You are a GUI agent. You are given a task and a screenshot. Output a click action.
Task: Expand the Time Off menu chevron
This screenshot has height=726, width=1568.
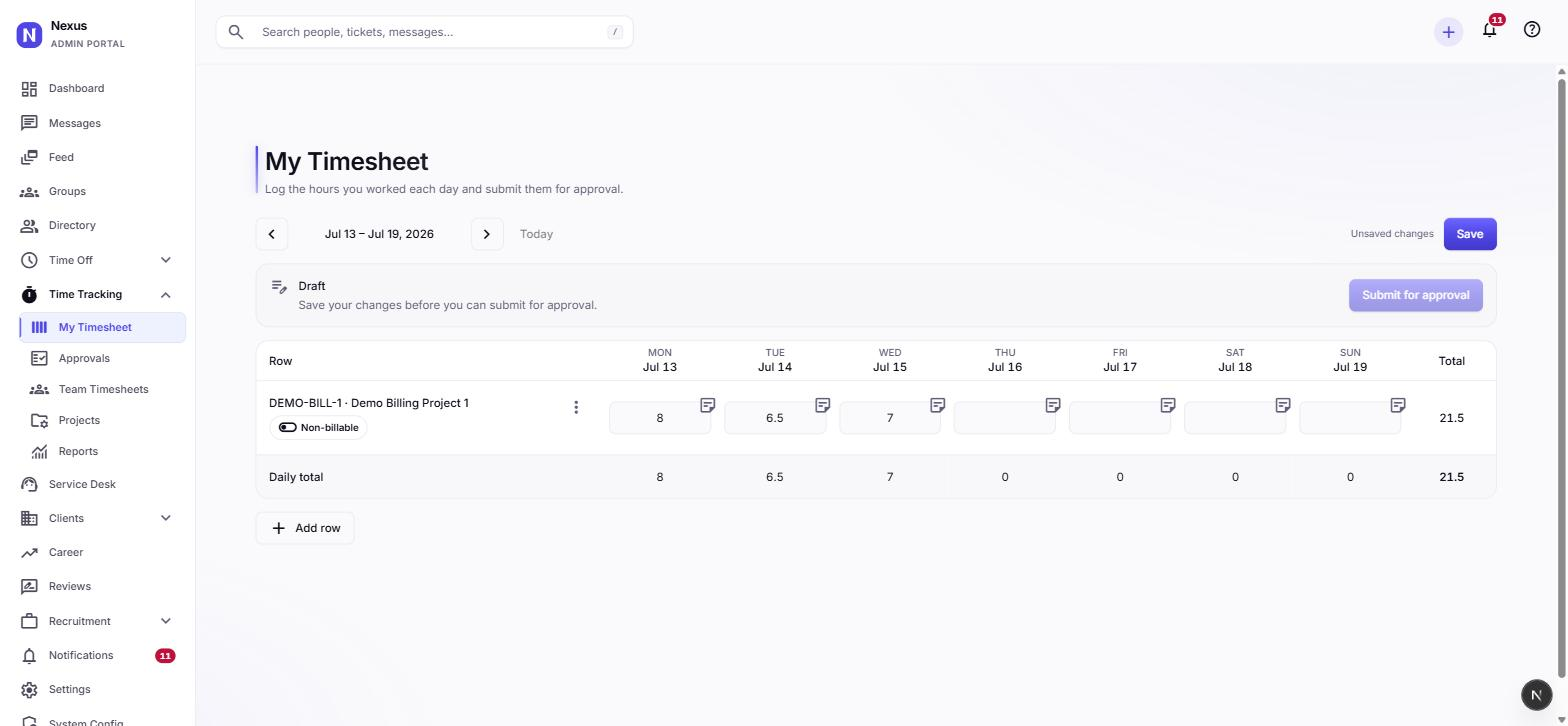click(x=166, y=260)
